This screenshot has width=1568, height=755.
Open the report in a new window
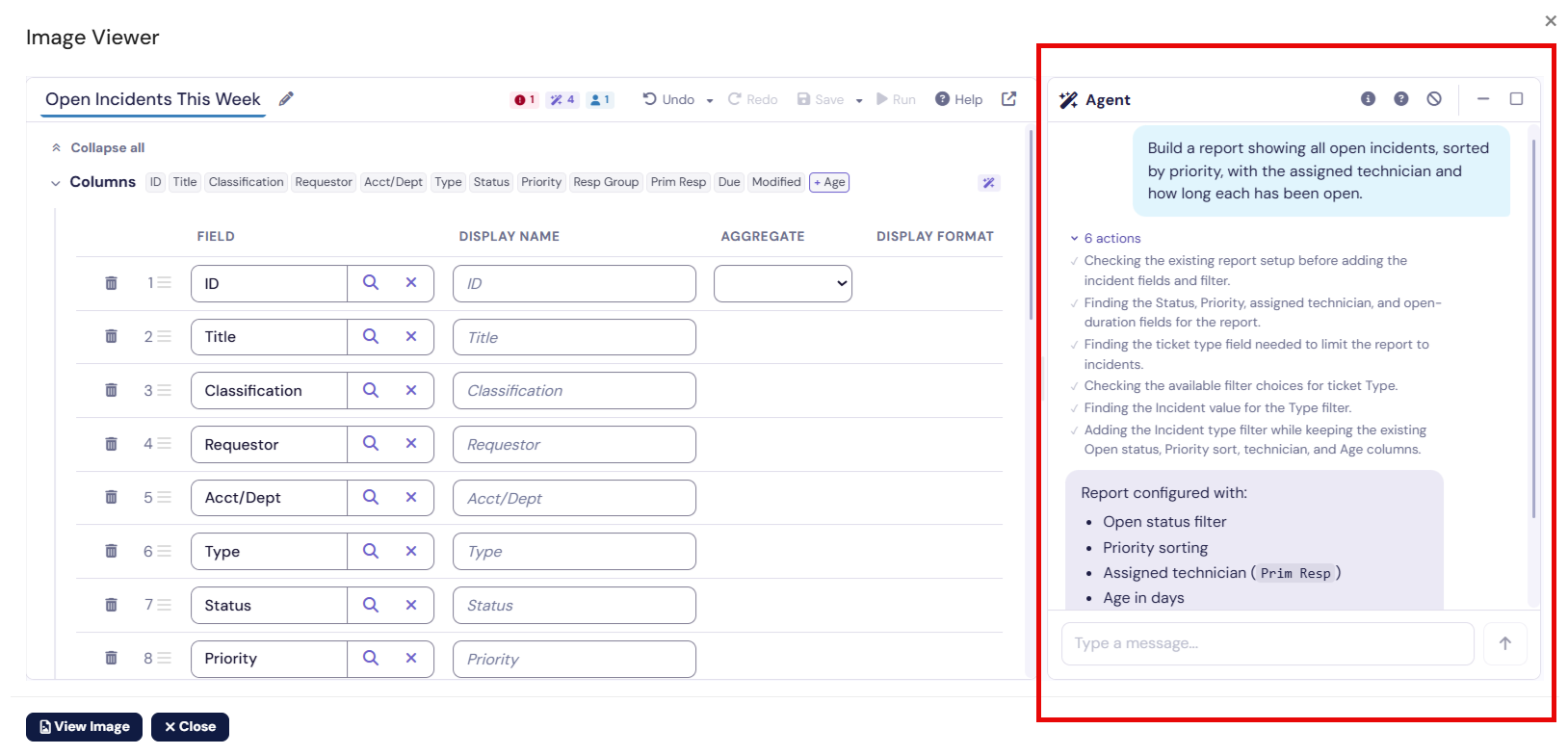coord(1009,99)
